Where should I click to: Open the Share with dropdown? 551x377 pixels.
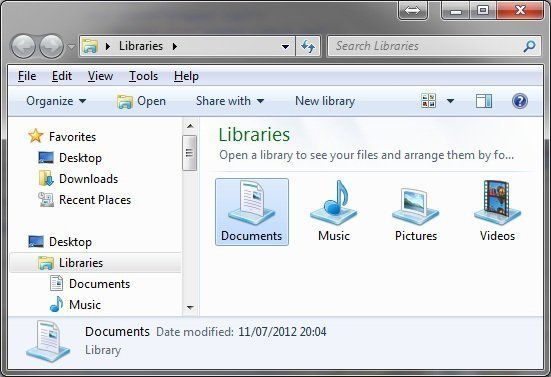tap(230, 101)
